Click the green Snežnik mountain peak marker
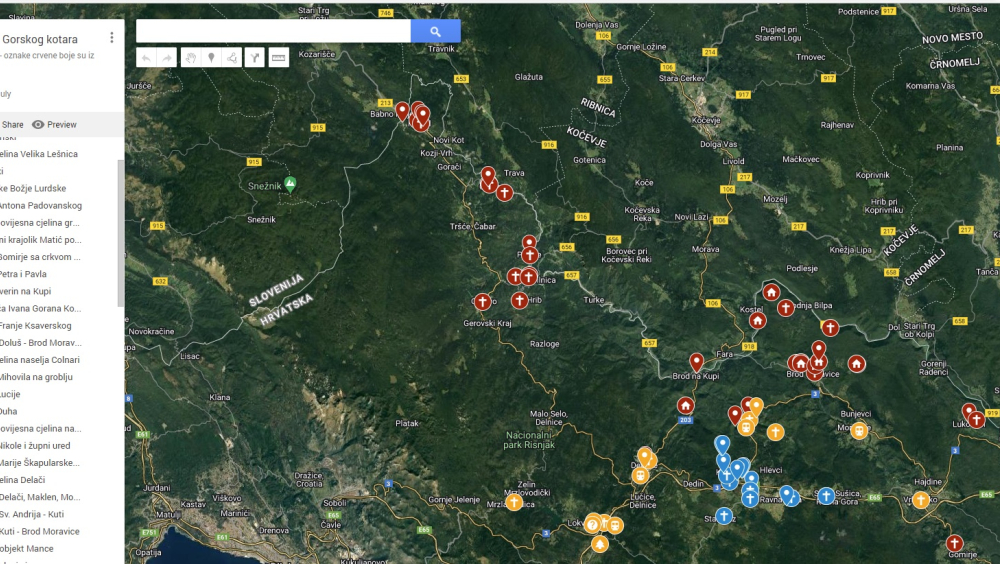Image resolution: width=1000 pixels, height=564 pixels. [290, 184]
